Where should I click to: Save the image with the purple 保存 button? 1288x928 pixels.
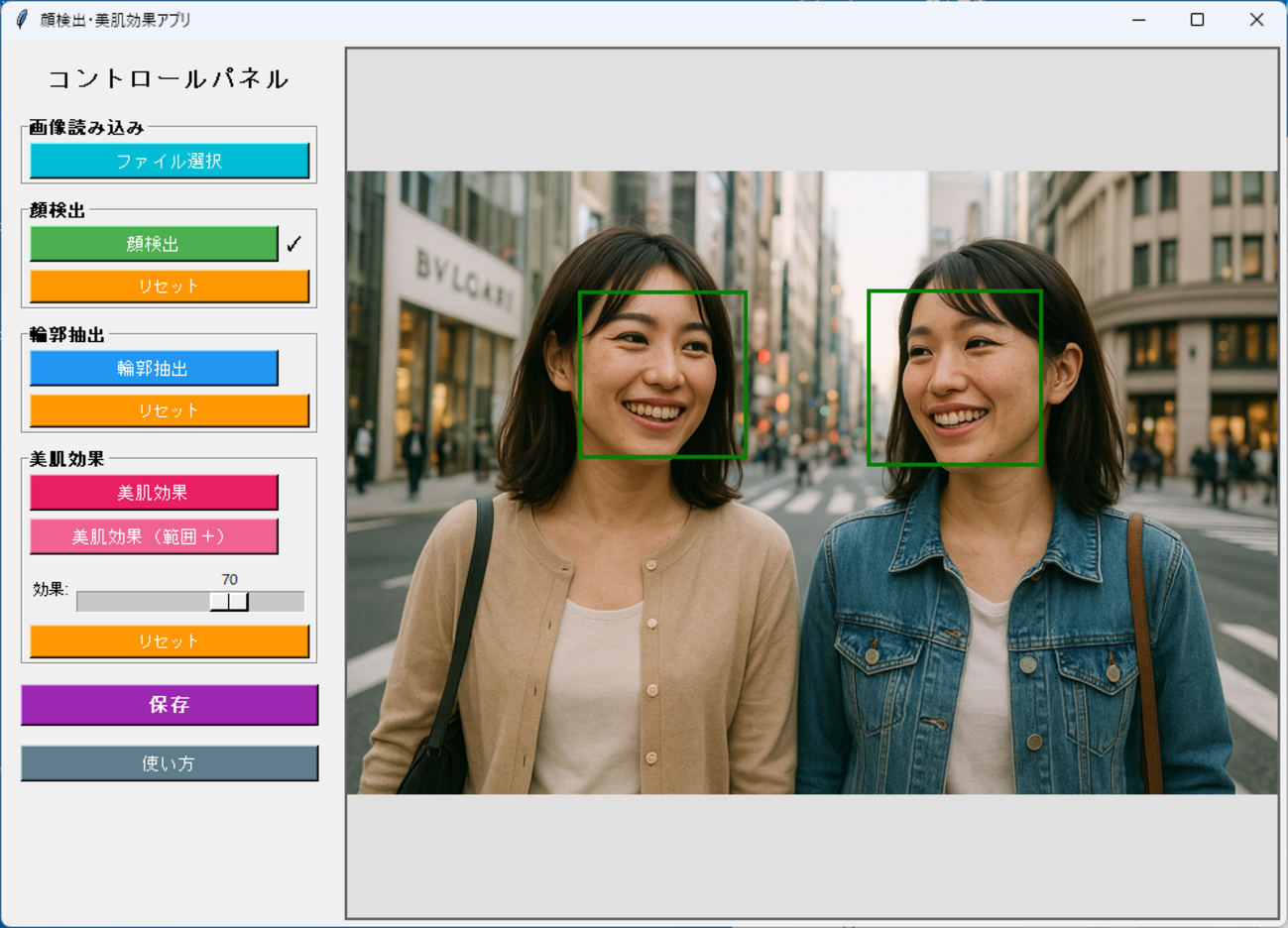click(170, 705)
